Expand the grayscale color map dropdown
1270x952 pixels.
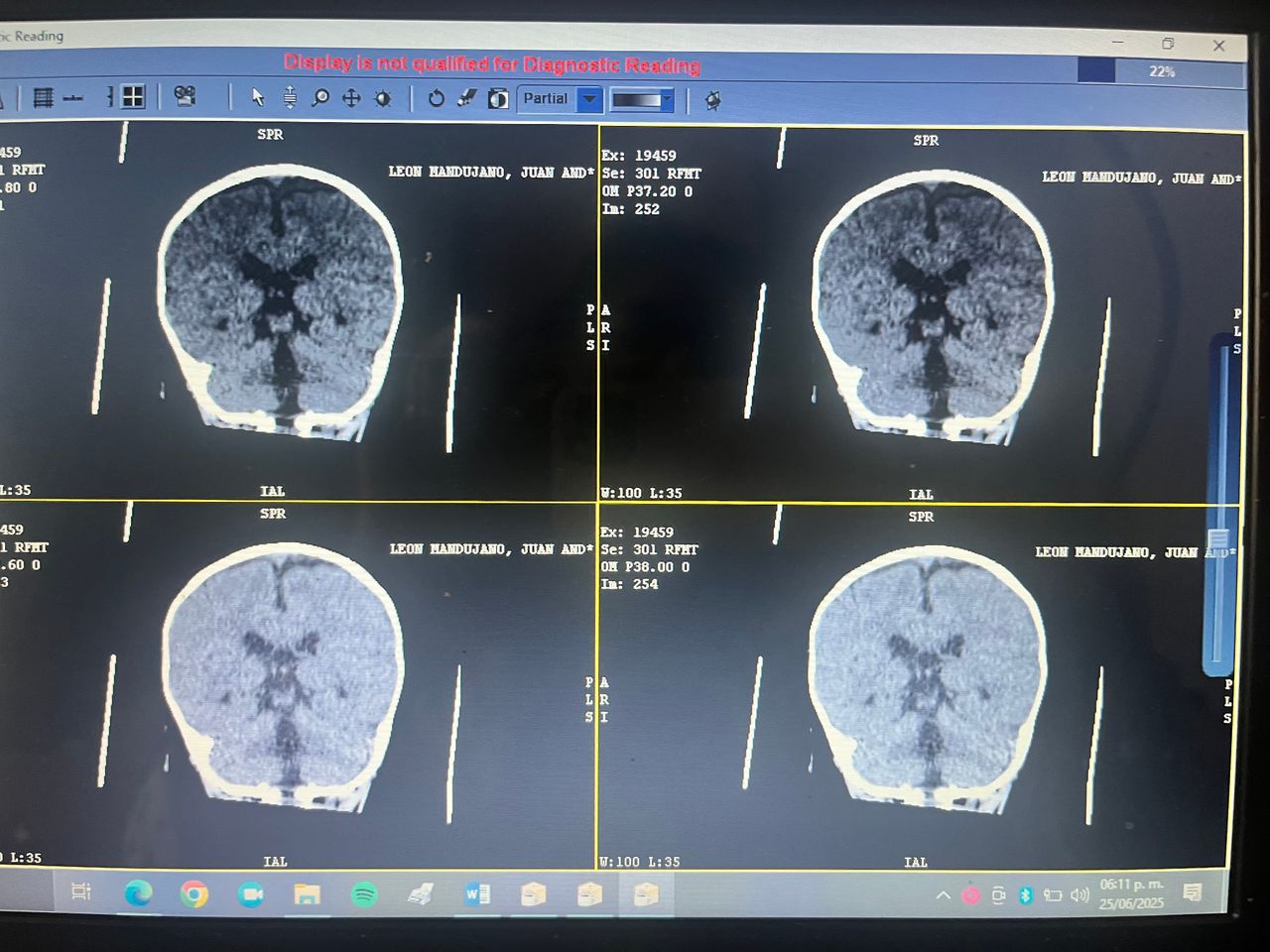[x=667, y=100]
